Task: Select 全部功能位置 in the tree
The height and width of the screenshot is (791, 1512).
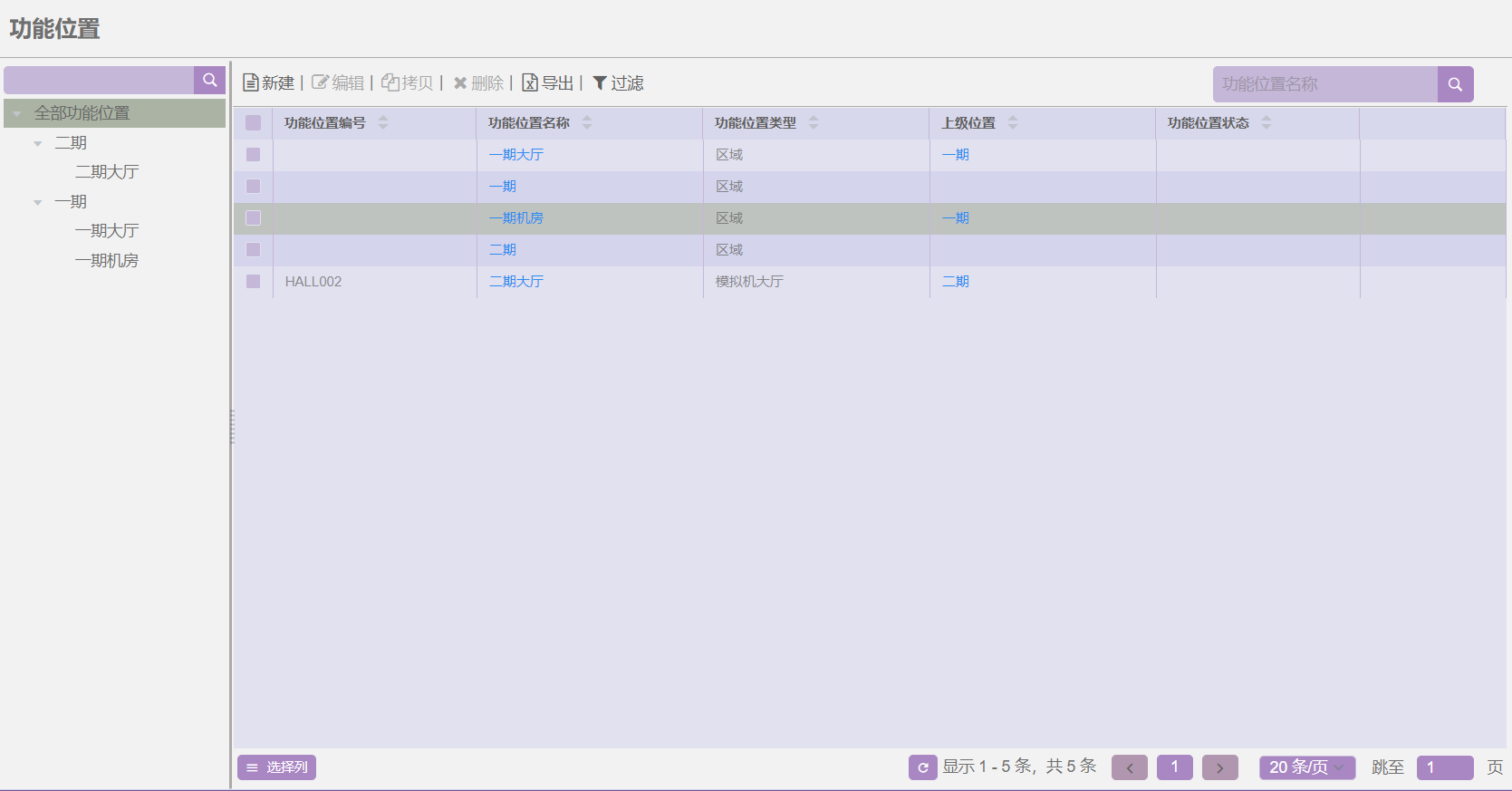Action: pos(82,113)
